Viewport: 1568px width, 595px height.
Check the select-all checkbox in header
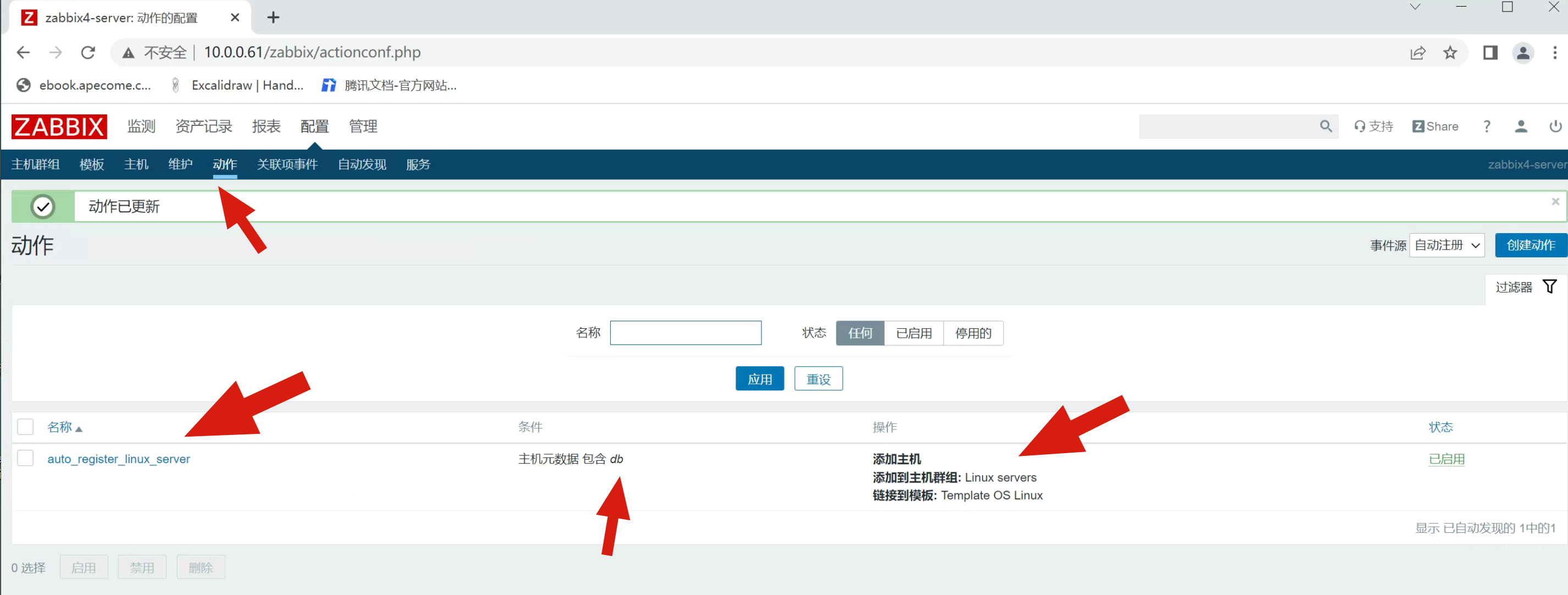pyautogui.click(x=25, y=427)
